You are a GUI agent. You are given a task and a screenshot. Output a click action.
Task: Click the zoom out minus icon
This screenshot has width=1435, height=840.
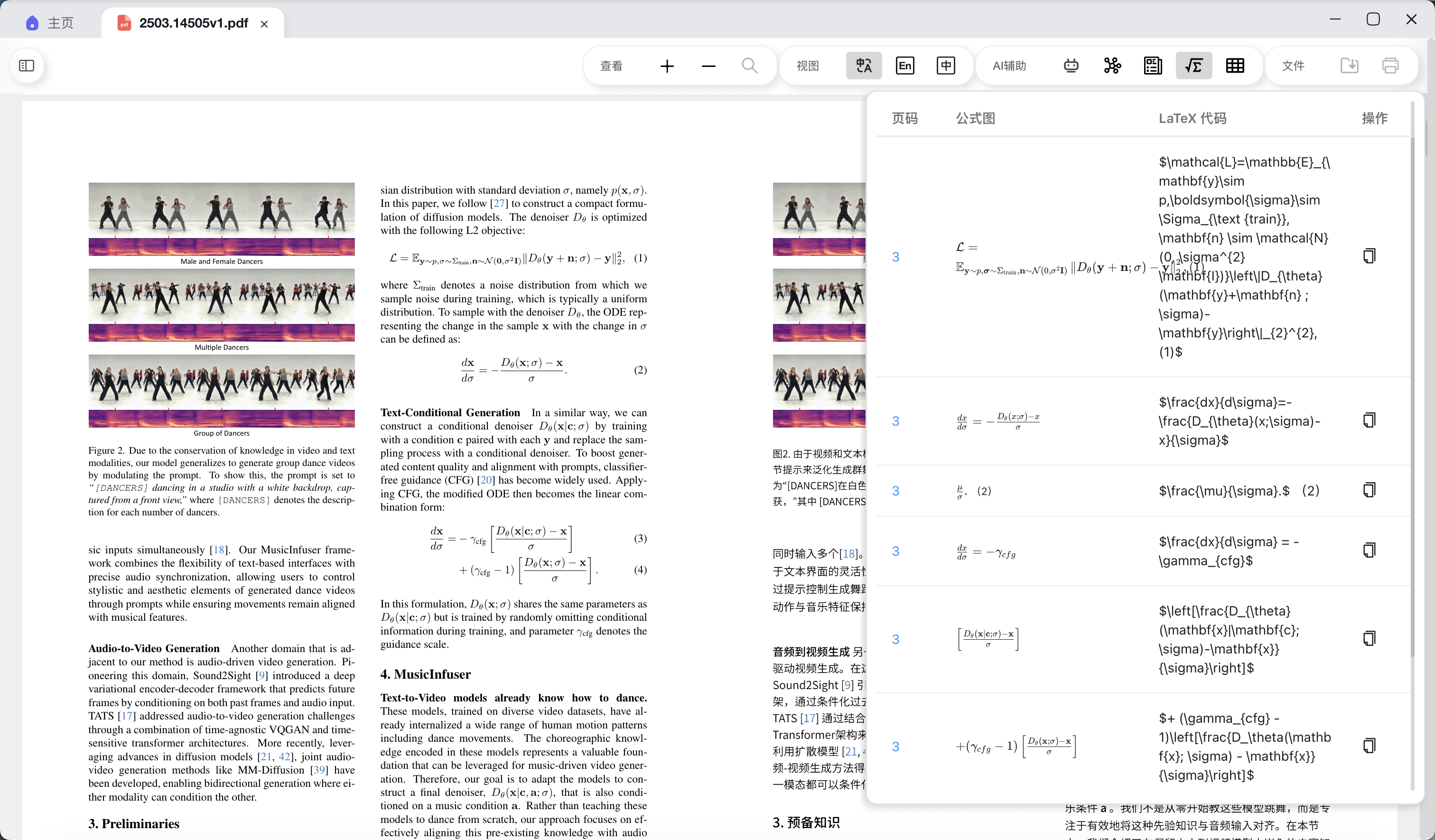[x=708, y=66]
